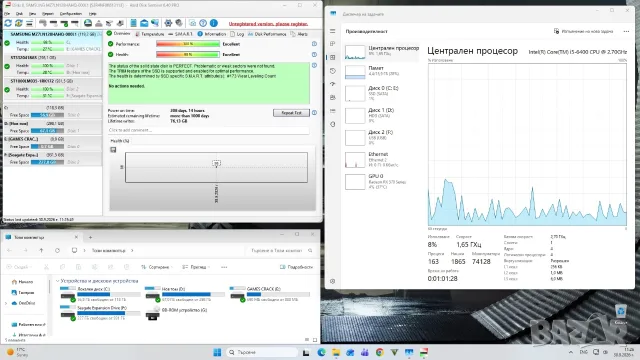
Task: Open the Disk menu in Hard Disk Sentinel
Action: tap(19, 13)
